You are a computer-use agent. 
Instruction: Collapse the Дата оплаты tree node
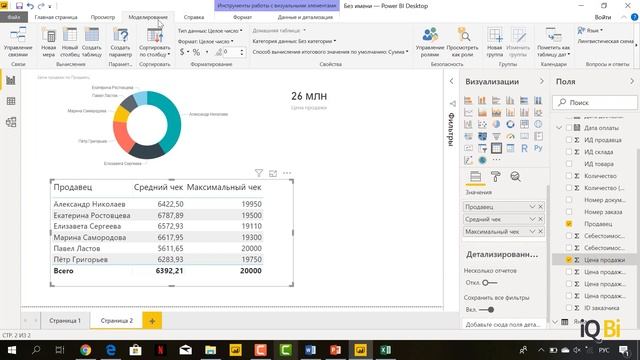tap(559, 128)
